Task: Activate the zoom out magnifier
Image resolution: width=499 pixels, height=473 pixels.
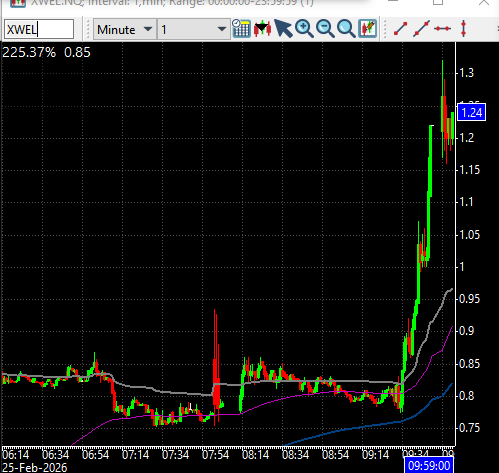Action: [x=325, y=29]
